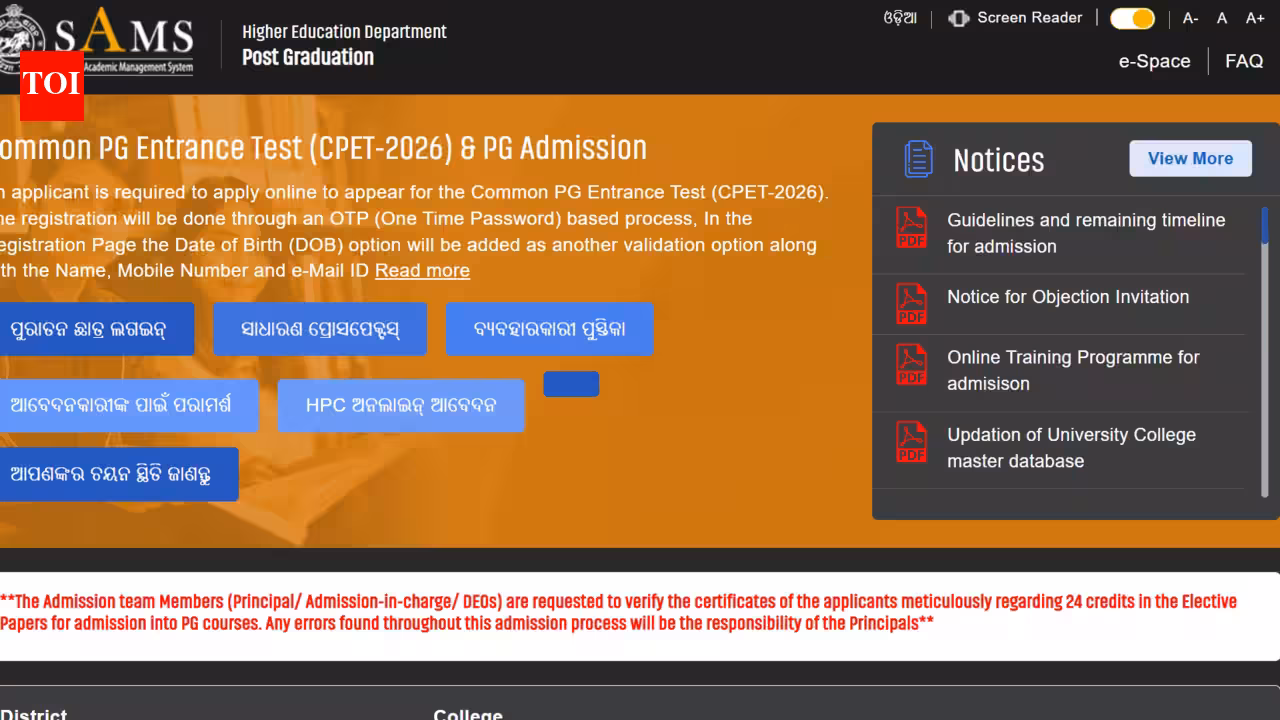Click the CPET-2026 & PG Admission heading

[x=323, y=148]
